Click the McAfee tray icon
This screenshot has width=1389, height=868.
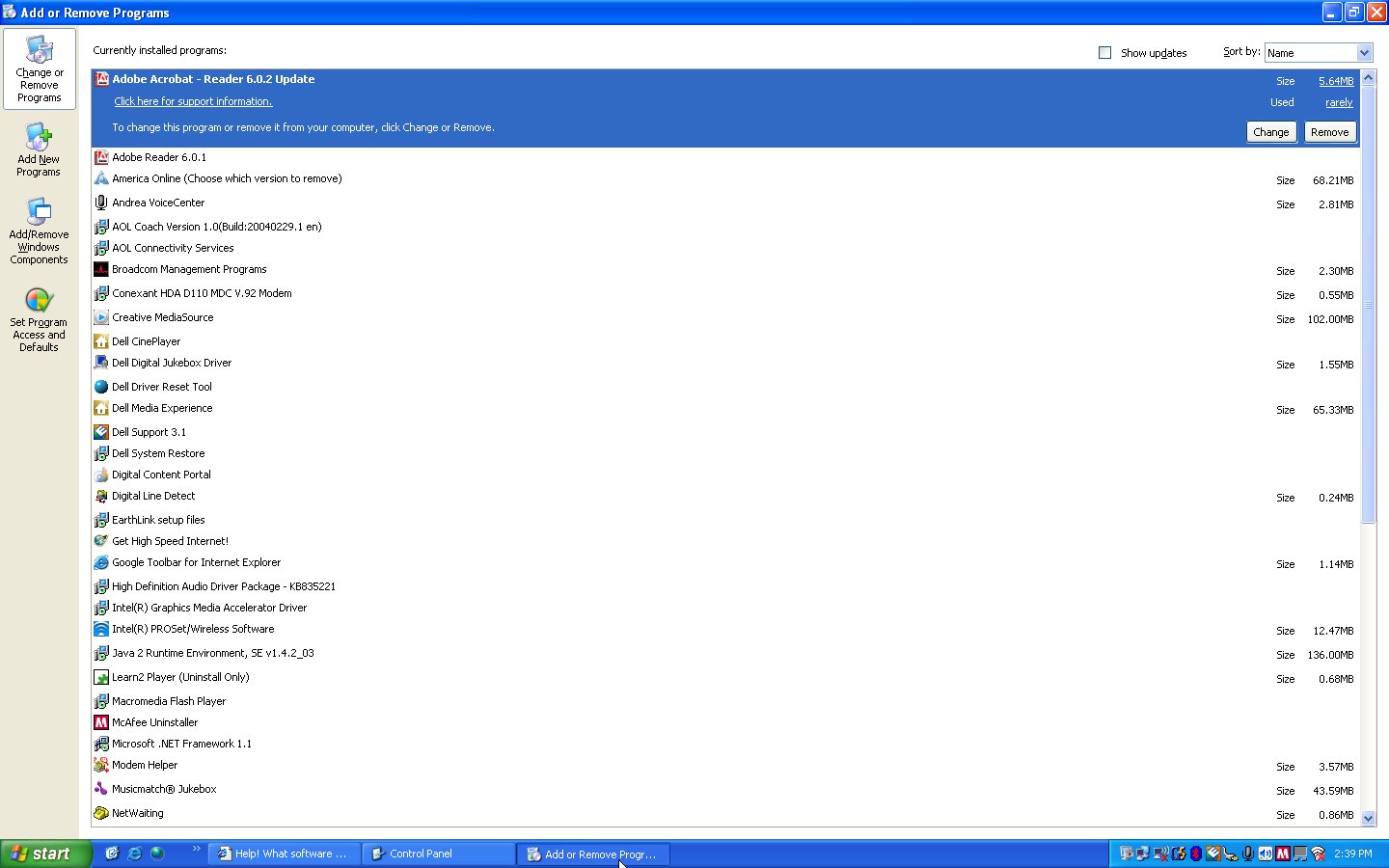click(1283, 854)
